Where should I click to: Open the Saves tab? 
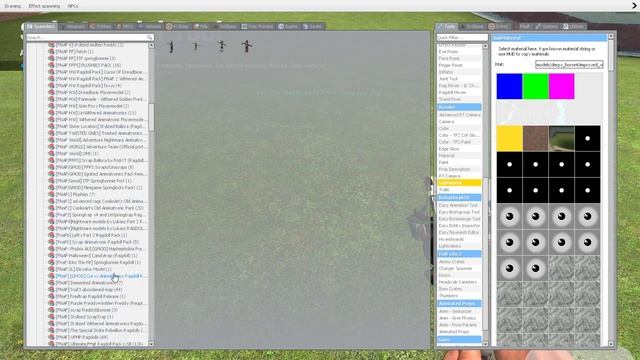(x=313, y=27)
